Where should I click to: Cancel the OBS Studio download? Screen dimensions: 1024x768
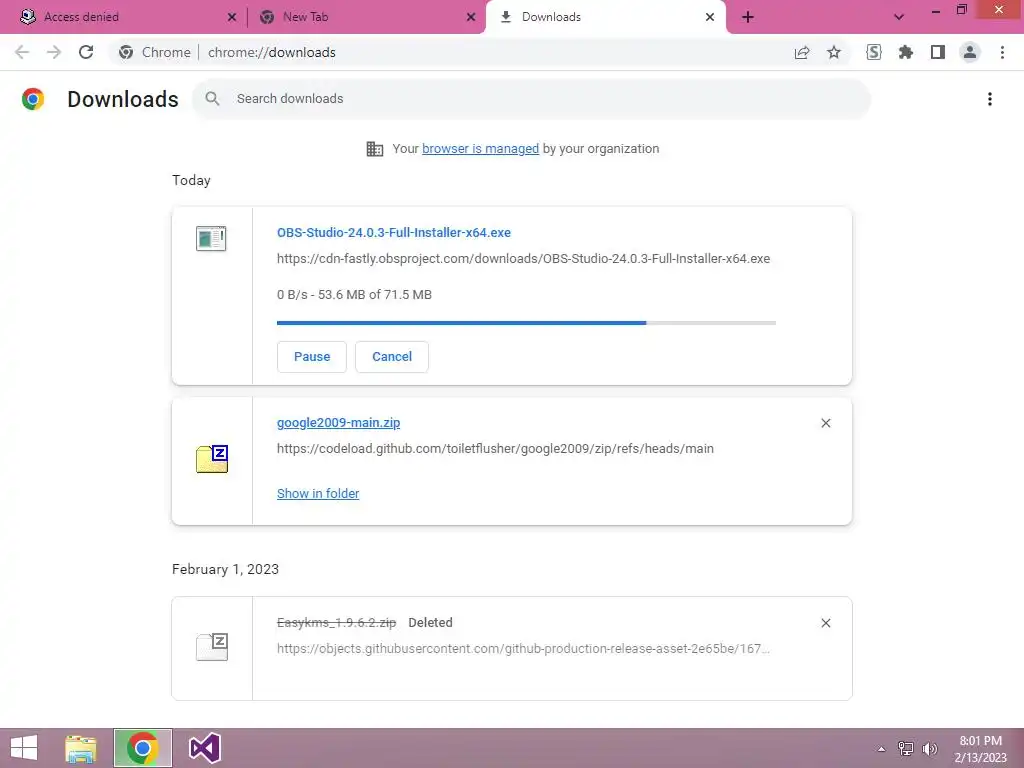(392, 357)
